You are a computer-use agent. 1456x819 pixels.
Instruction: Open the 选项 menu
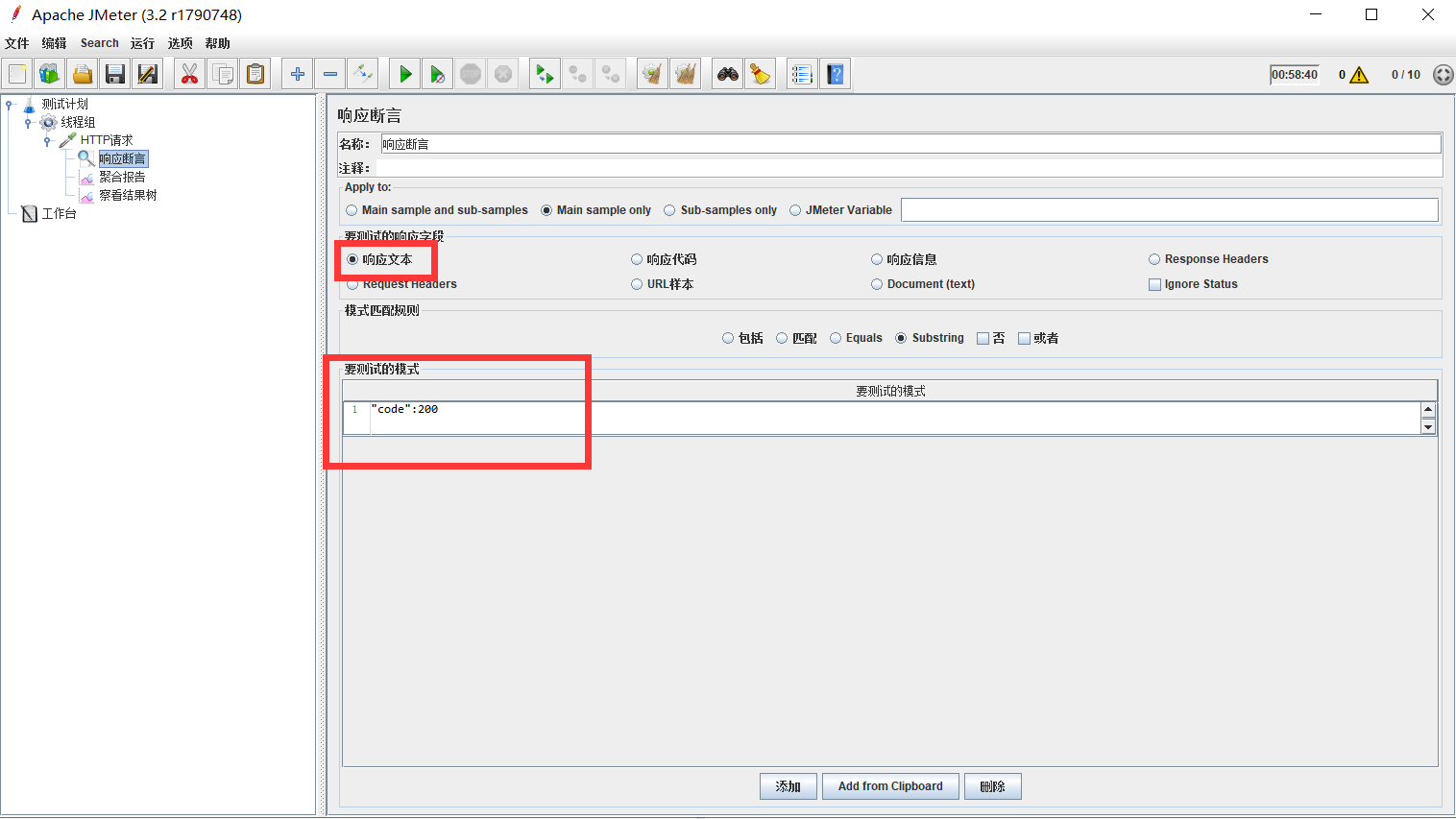click(180, 43)
